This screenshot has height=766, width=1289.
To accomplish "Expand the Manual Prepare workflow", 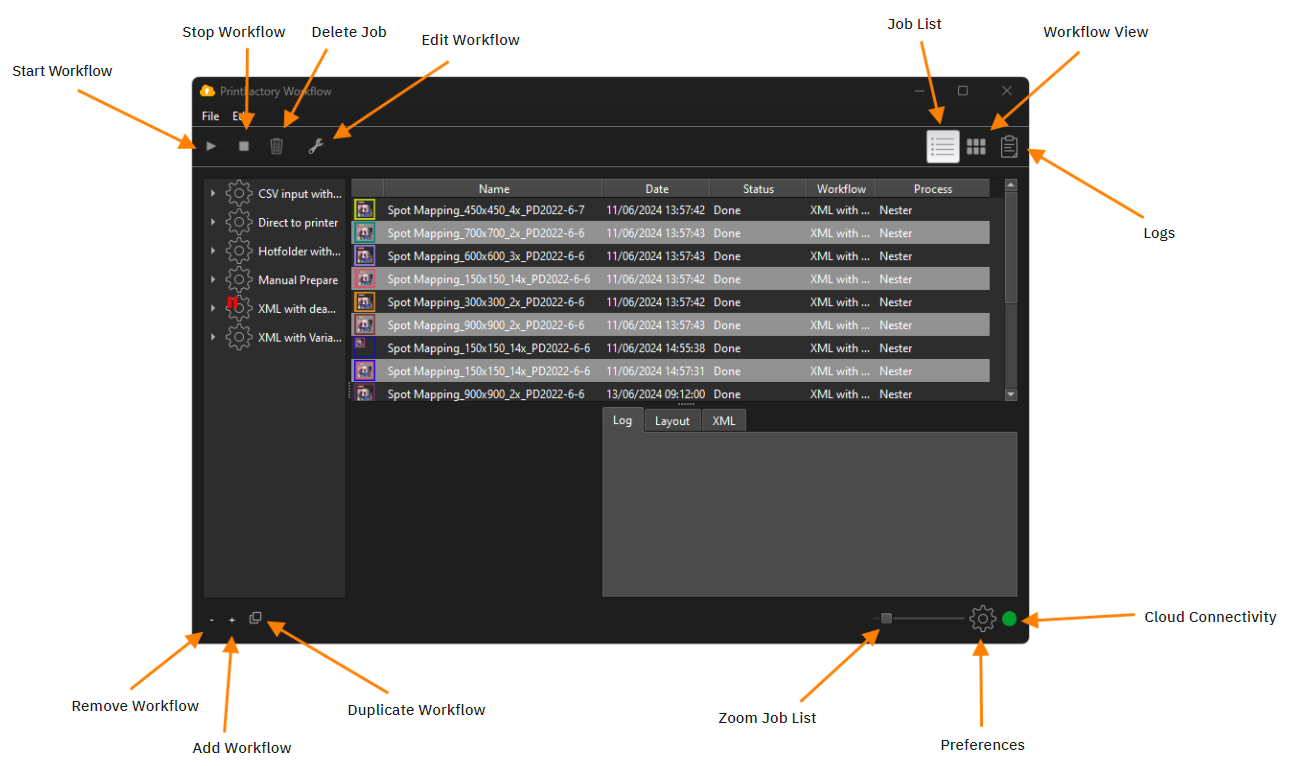I will [x=213, y=280].
